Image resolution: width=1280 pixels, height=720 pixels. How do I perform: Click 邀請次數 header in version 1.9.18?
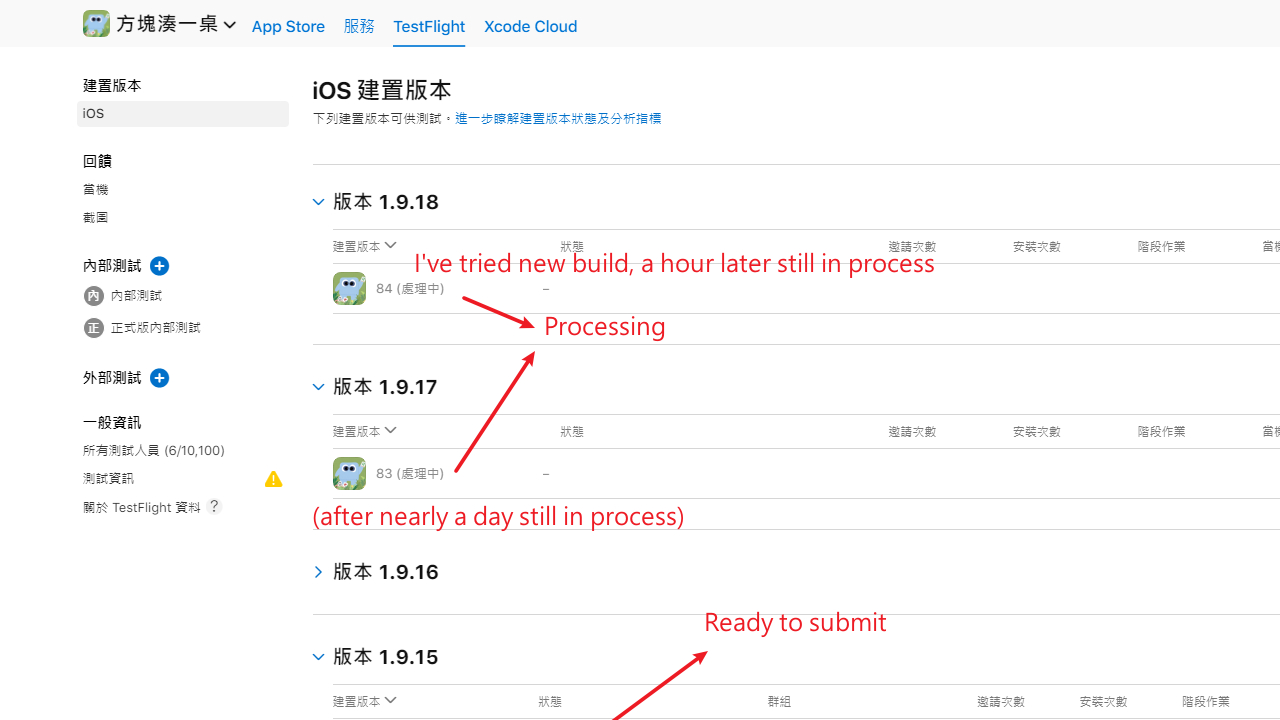coord(912,247)
